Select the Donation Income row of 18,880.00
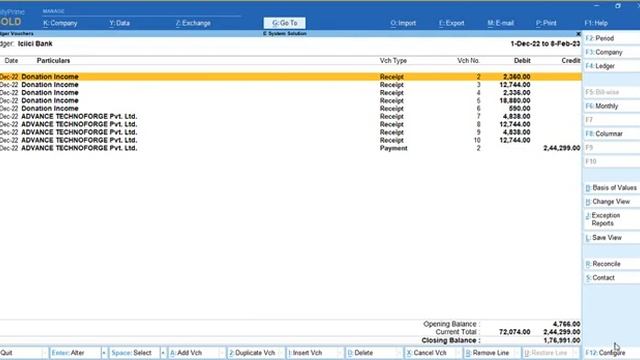 [291, 100]
